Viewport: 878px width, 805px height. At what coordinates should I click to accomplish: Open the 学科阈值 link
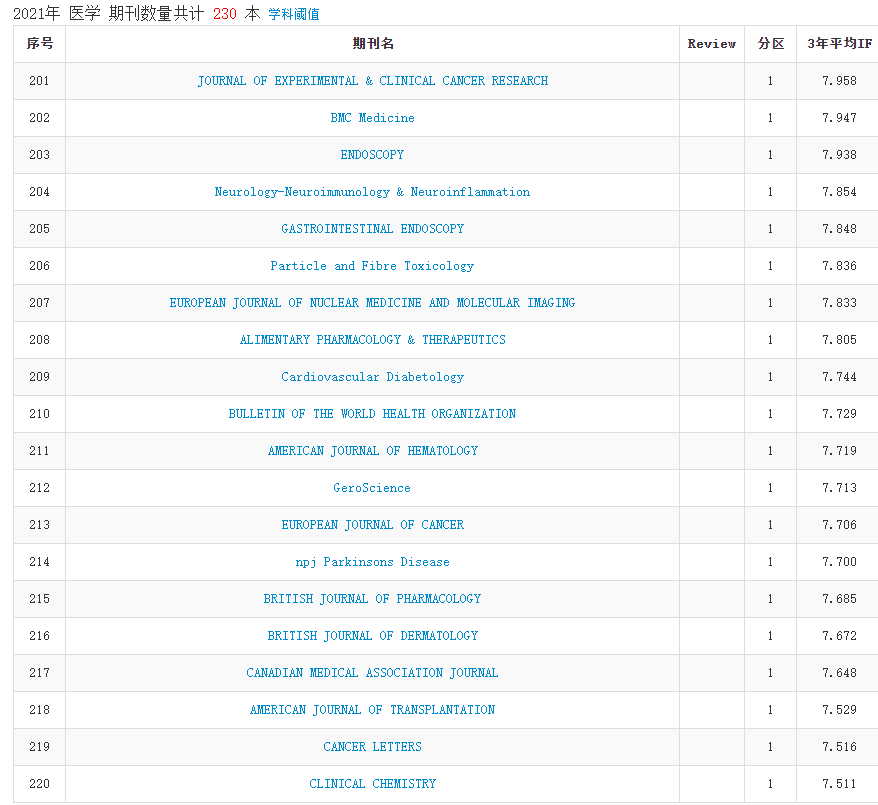coord(293,14)
